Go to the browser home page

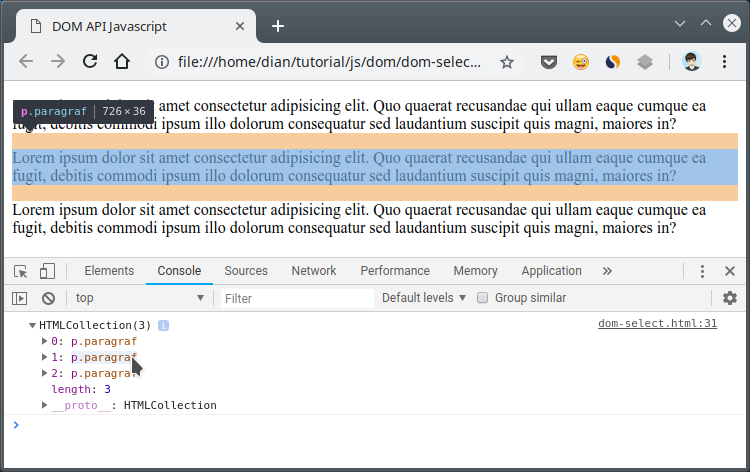coord(122,62)
